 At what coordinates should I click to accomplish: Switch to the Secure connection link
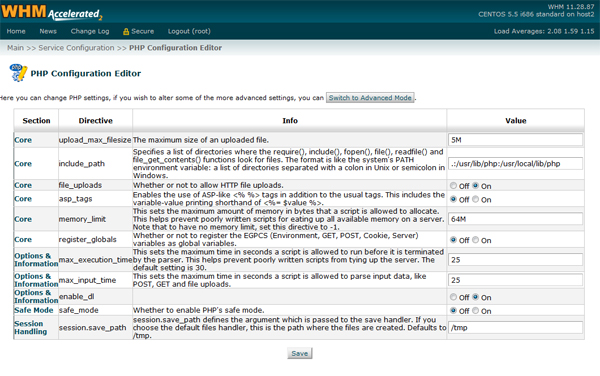coord(142,31)
